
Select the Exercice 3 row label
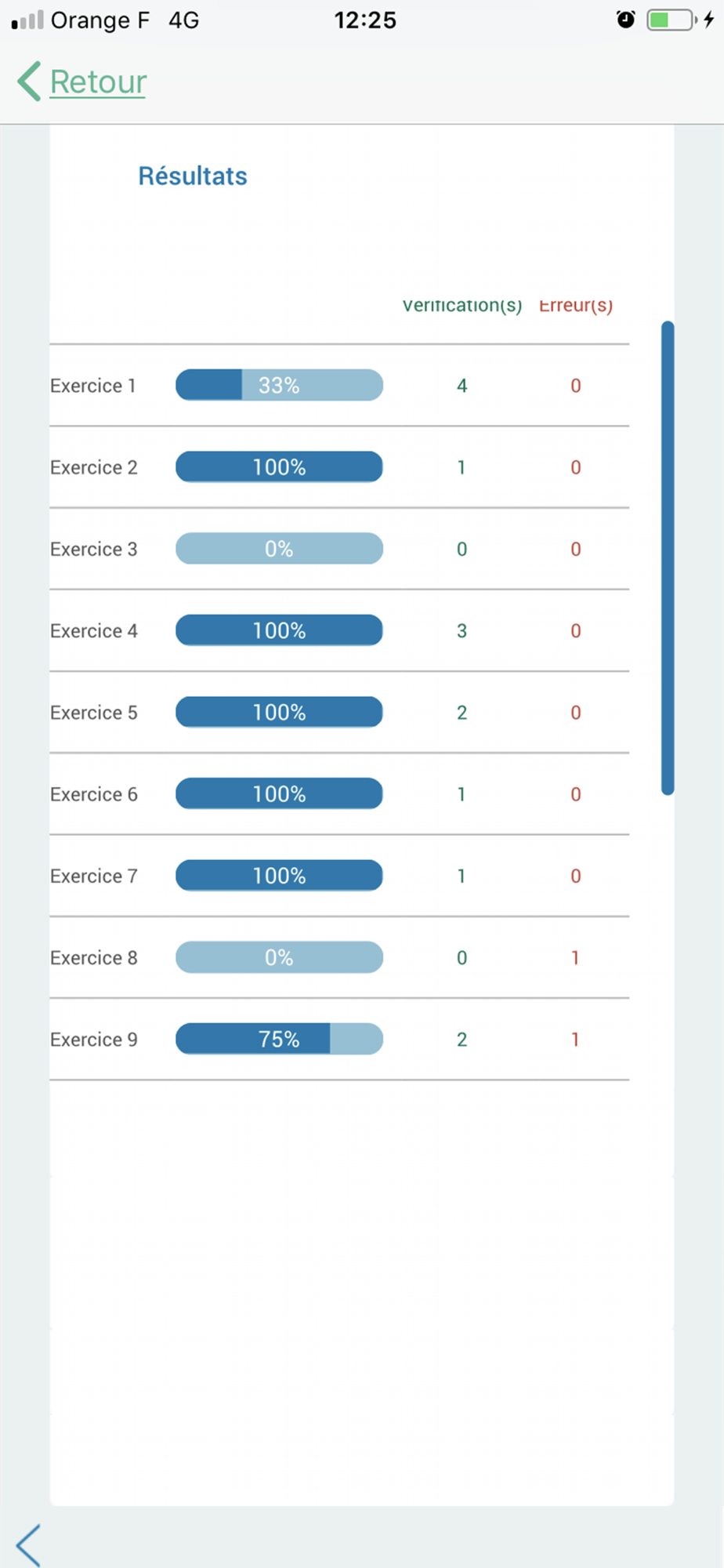point(94,549)
